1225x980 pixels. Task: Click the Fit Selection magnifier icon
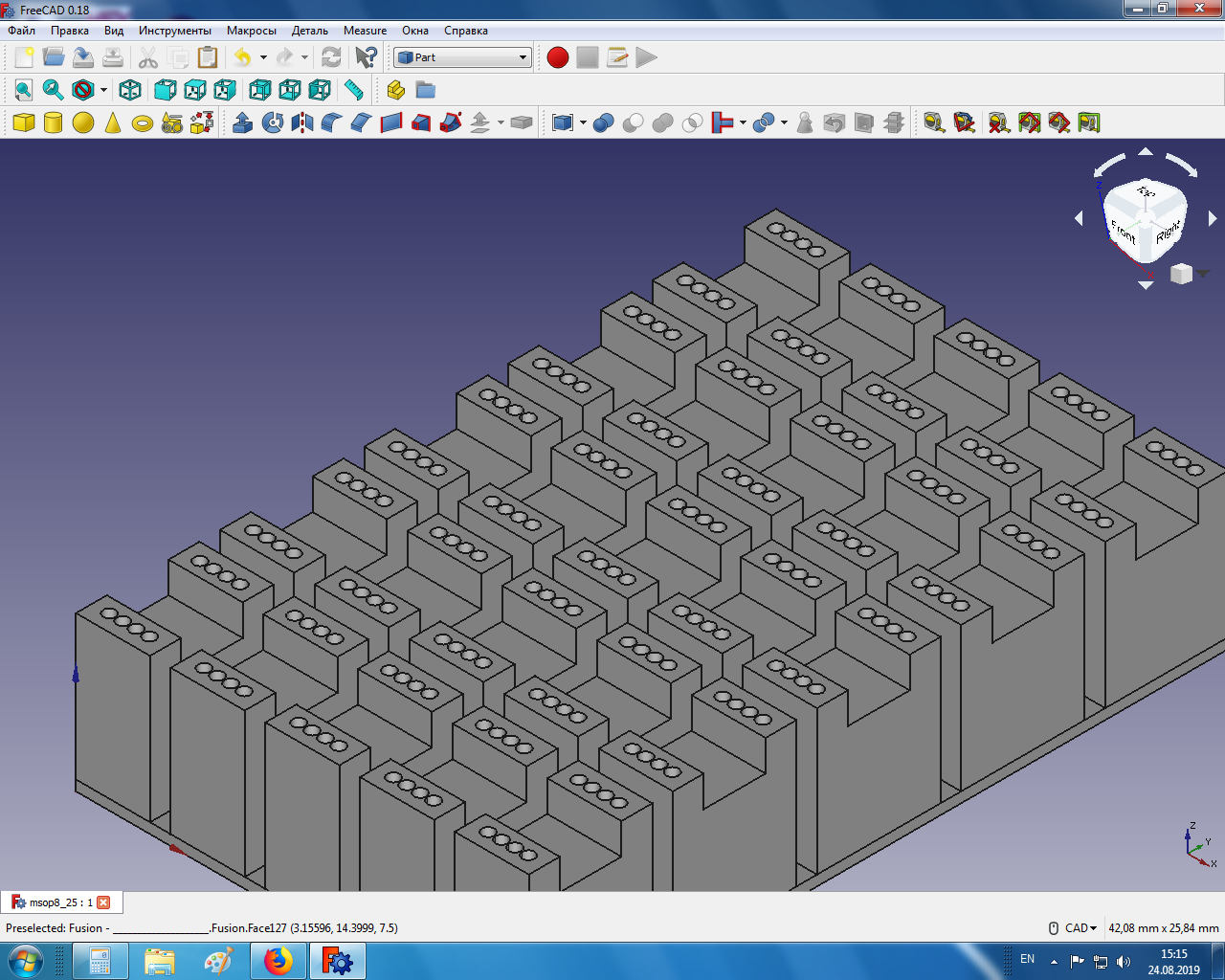pos(54,90)
